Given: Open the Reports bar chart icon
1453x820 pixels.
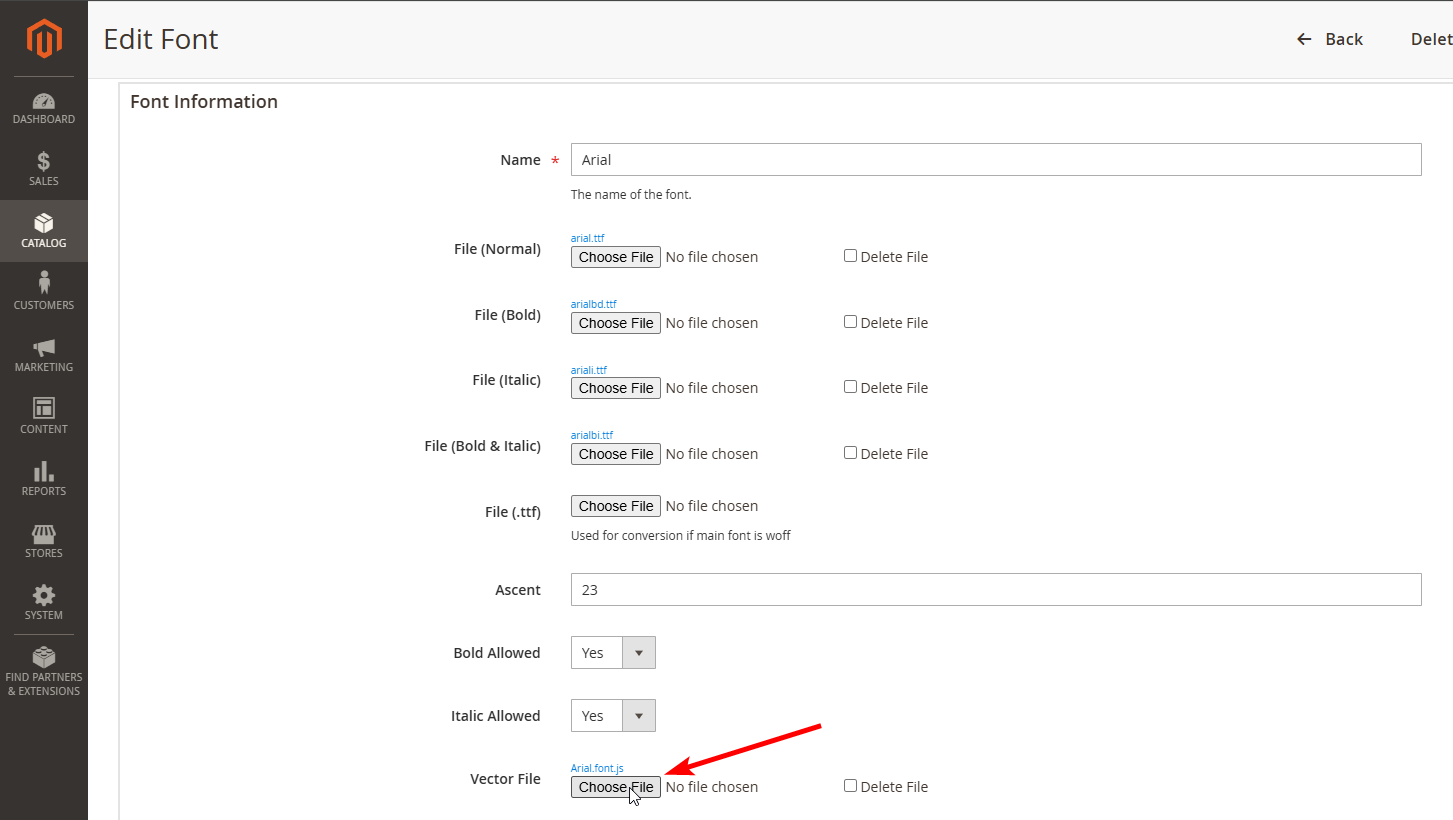Looking at the screenshot, I should (x=44, y=471).
